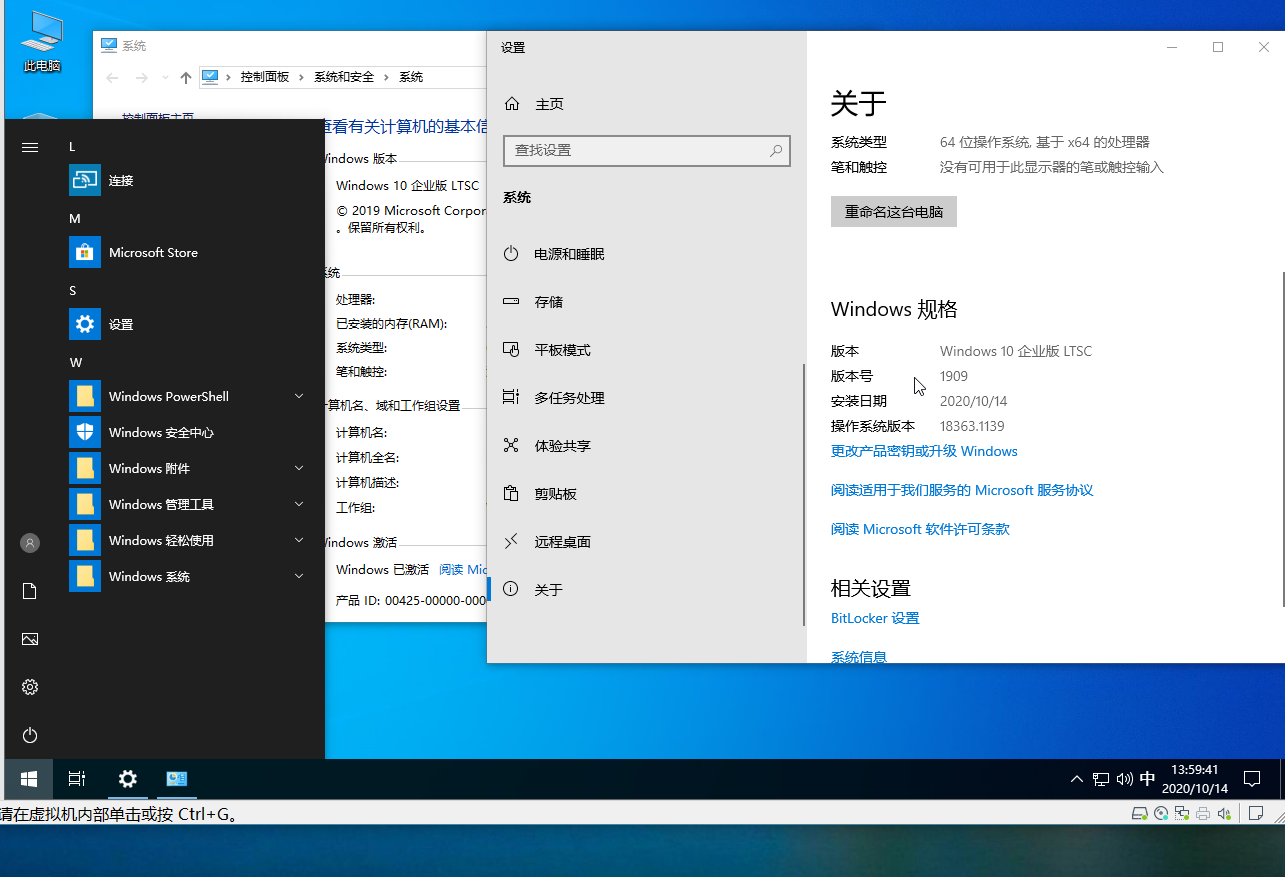The width and height of the screenshot is (1285, 877).
Task: Select operating system build value 18363.1139
Action: (x=972, y=426)
